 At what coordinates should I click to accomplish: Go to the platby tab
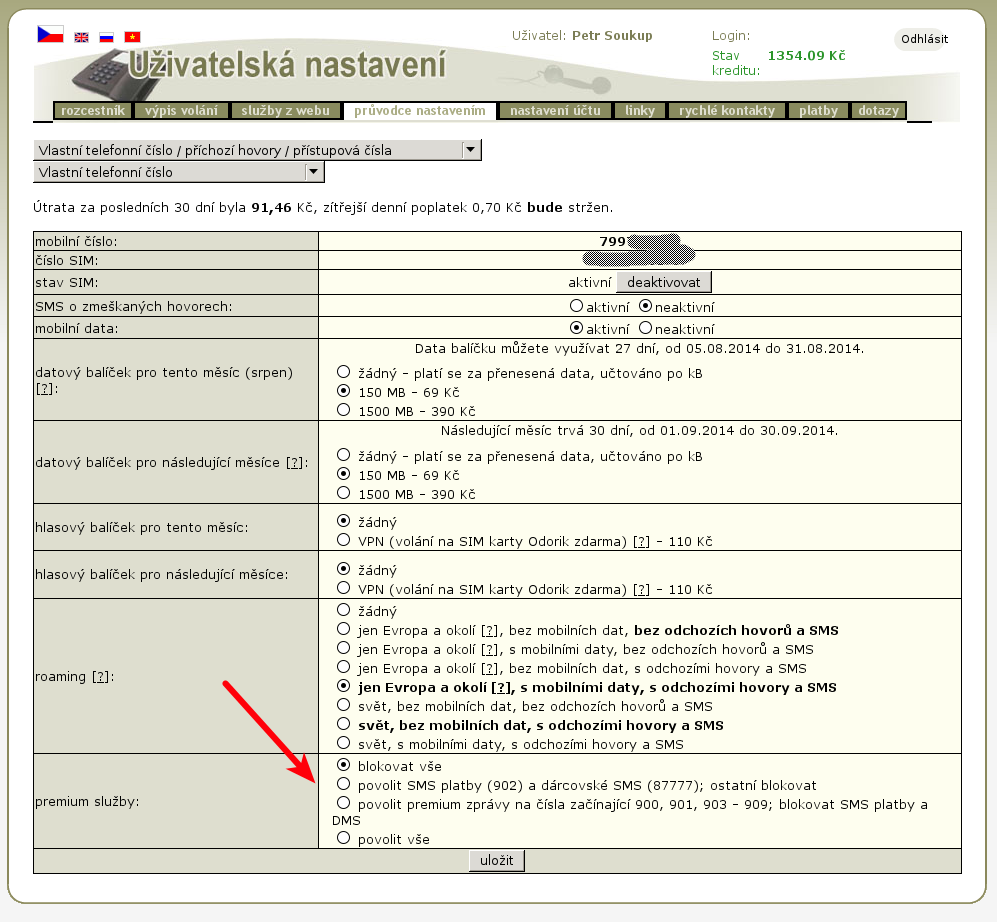click(818, 111)
